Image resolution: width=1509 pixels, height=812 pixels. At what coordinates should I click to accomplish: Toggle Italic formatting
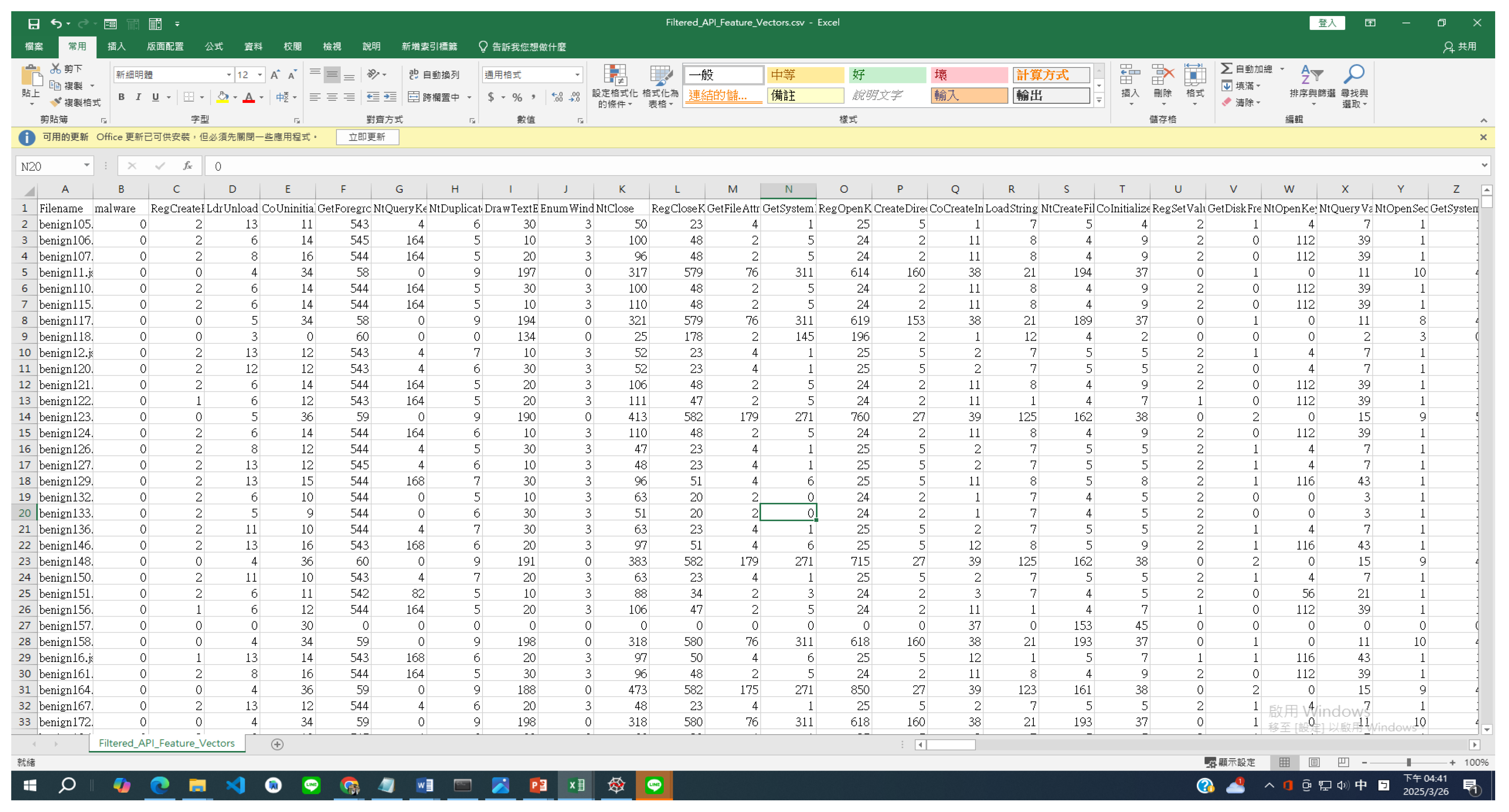click(x=138, y=97)
